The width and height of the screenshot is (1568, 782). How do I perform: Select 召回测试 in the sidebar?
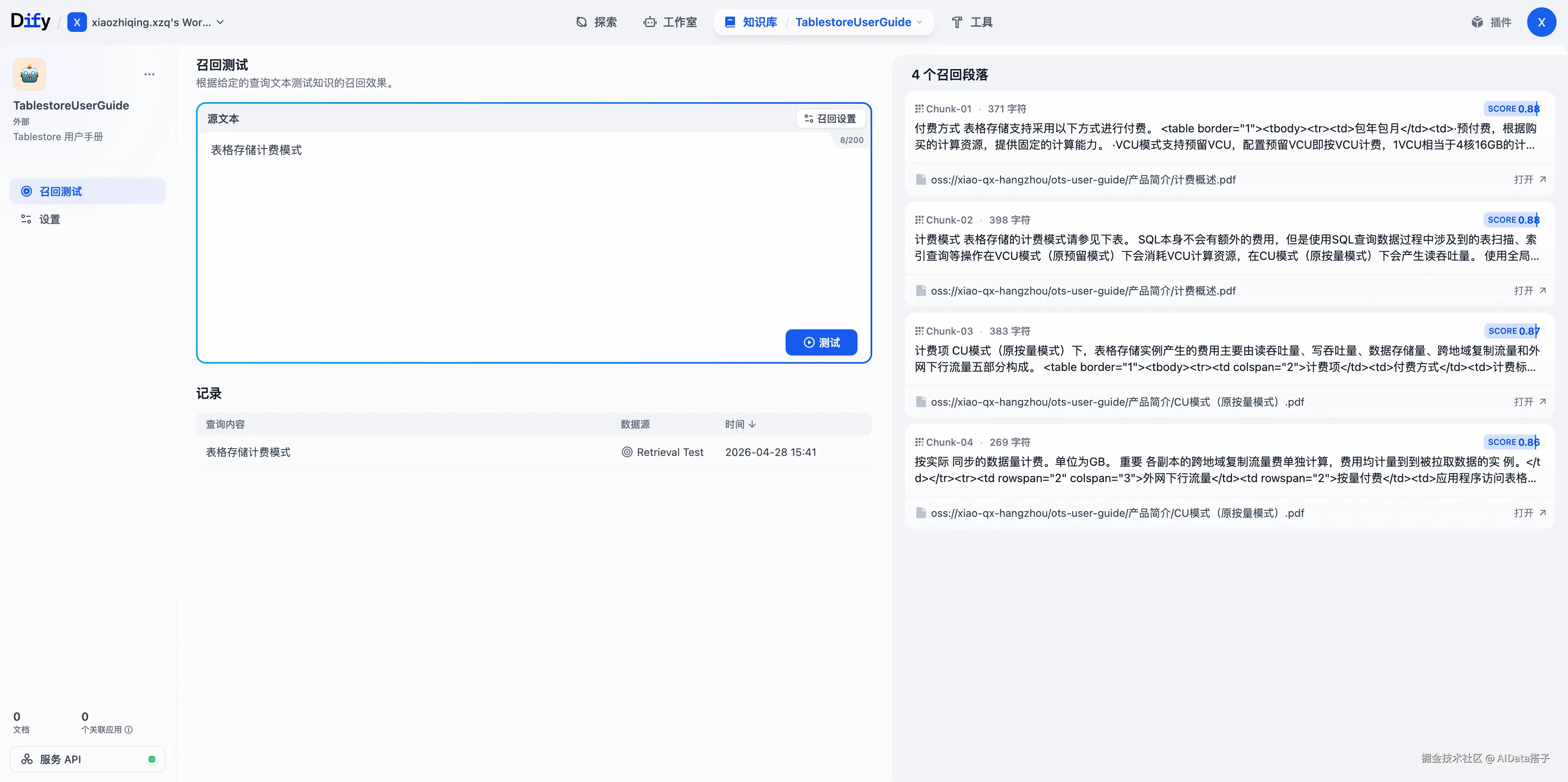click(88, 191)
